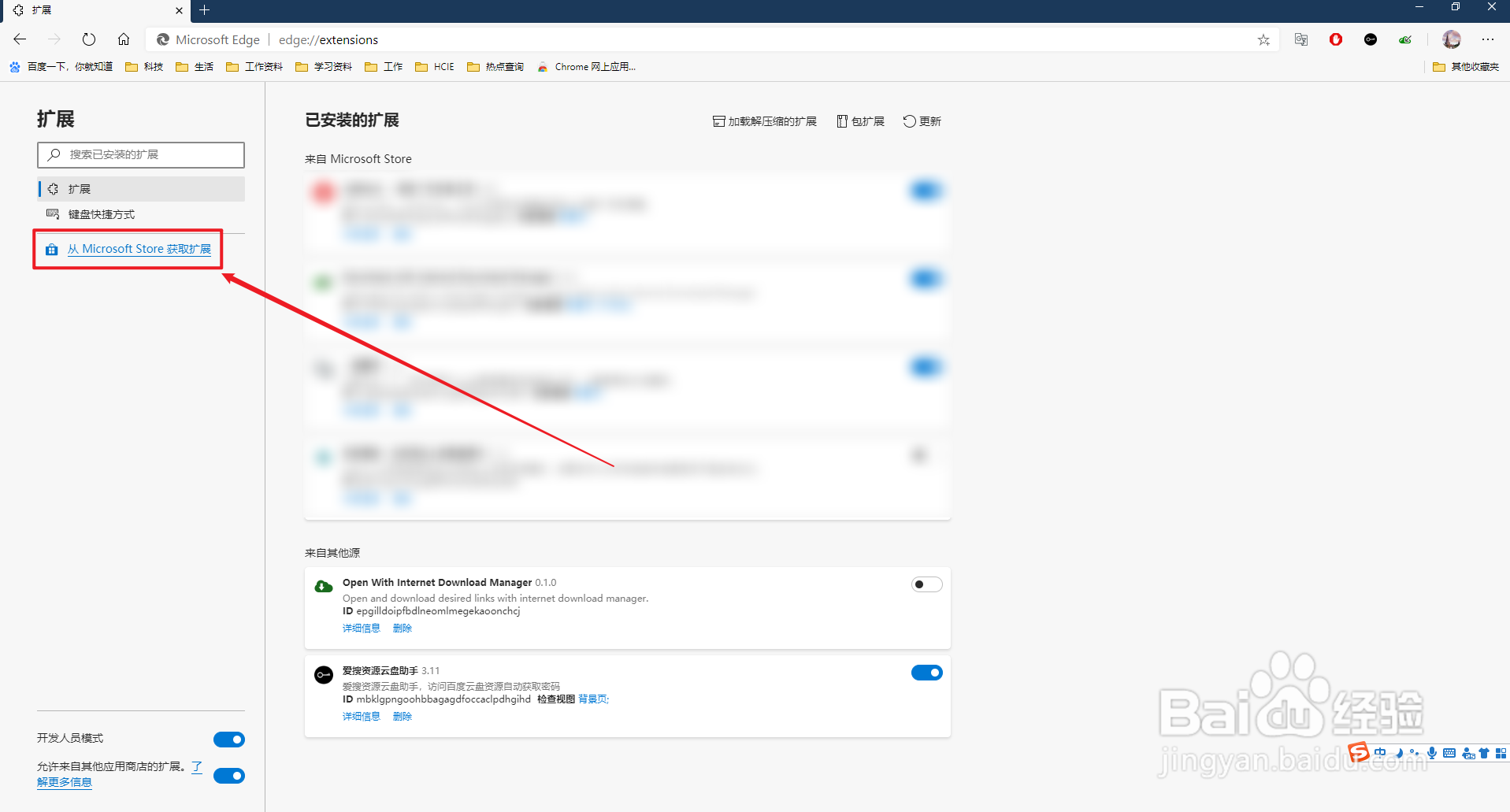The height and width of the screenshot is (812, 1510).
Task: Disable 爱搜资源云盘助手 extension
Action: (926, 673)
